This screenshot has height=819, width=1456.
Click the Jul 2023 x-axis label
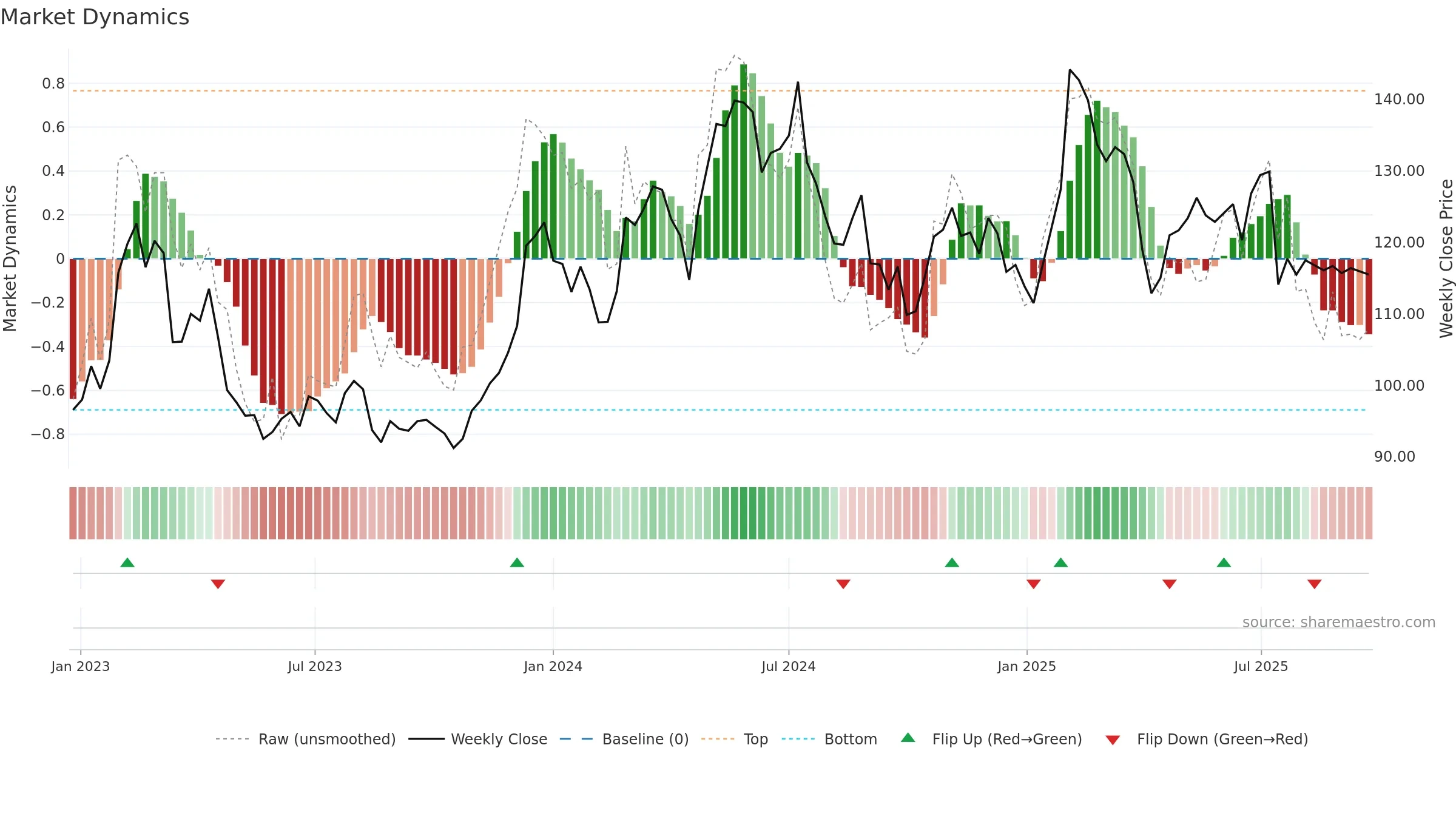coord(315,667)
